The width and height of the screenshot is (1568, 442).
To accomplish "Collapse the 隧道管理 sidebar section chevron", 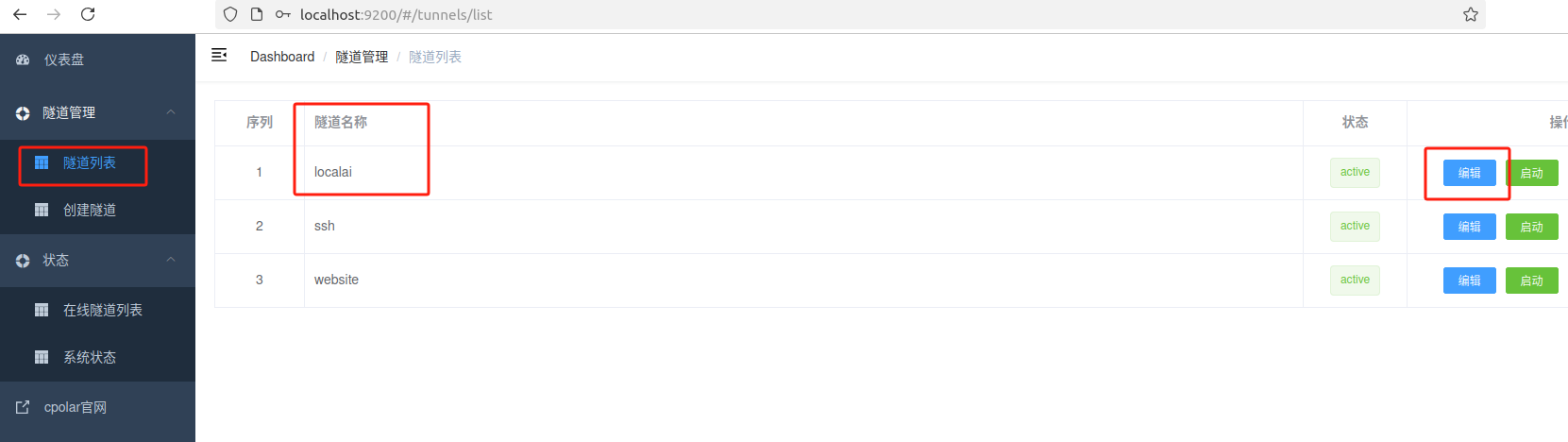I will click(x=171, y=112).
